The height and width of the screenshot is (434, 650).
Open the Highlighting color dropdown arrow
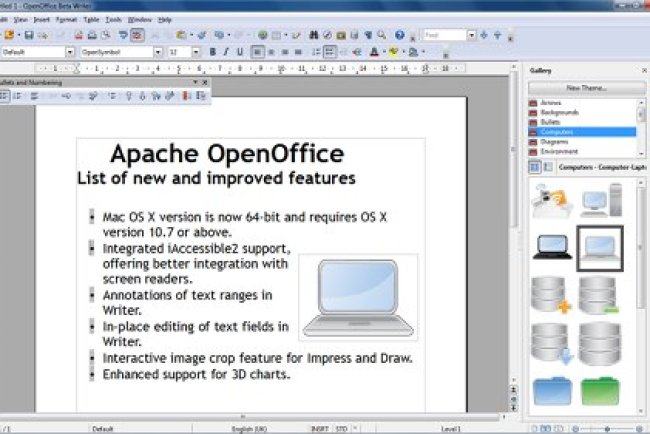403,52
